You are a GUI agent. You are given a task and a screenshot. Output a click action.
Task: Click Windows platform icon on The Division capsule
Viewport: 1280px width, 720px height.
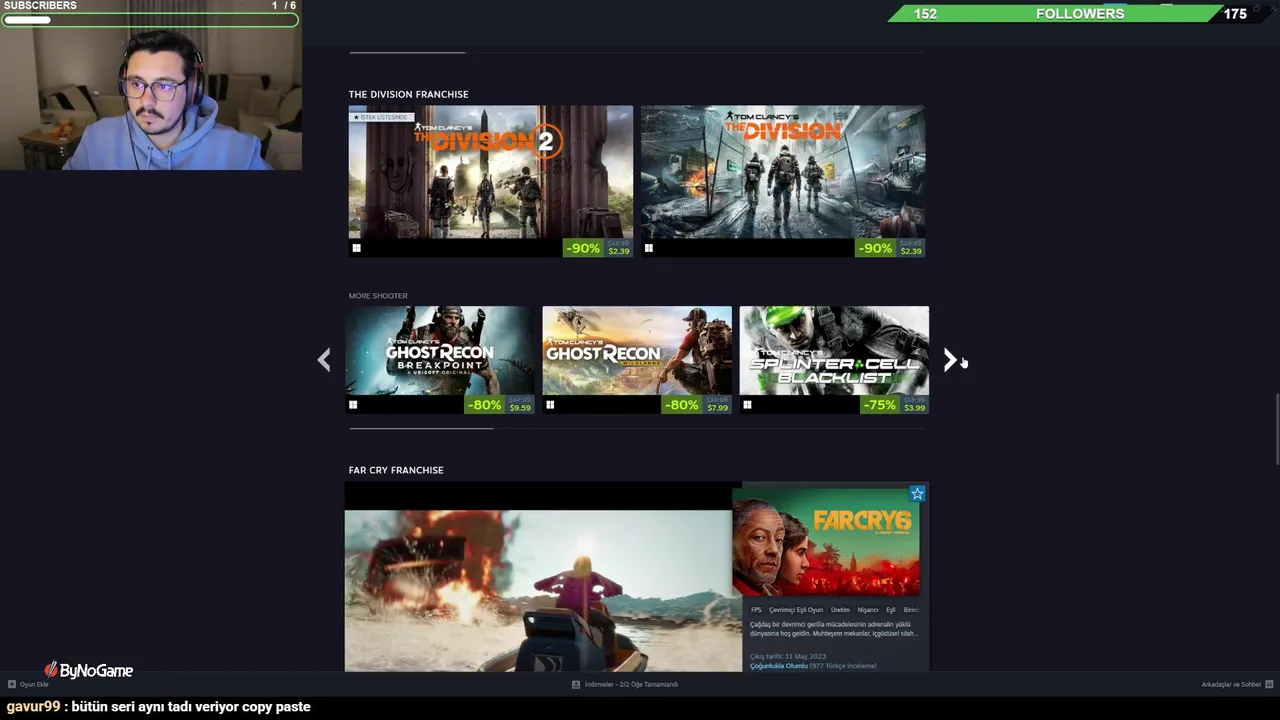pos(648,248)
